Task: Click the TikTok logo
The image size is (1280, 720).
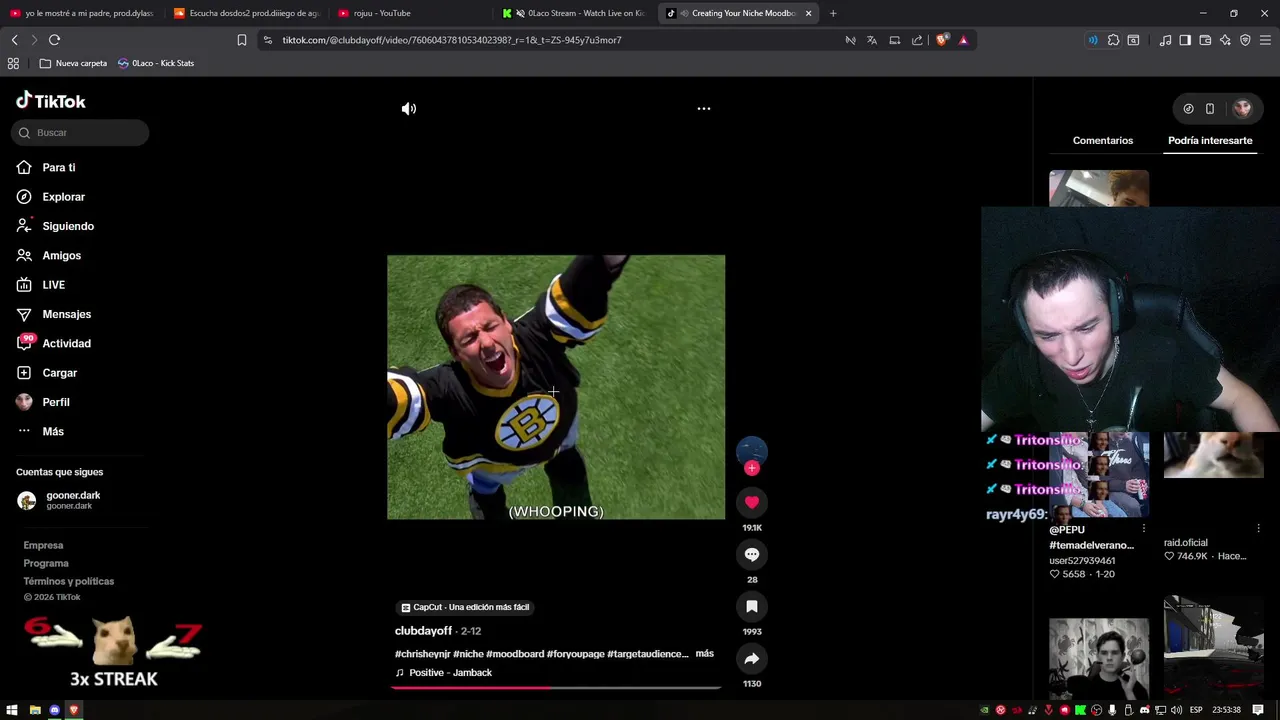Action: point(51,101)
